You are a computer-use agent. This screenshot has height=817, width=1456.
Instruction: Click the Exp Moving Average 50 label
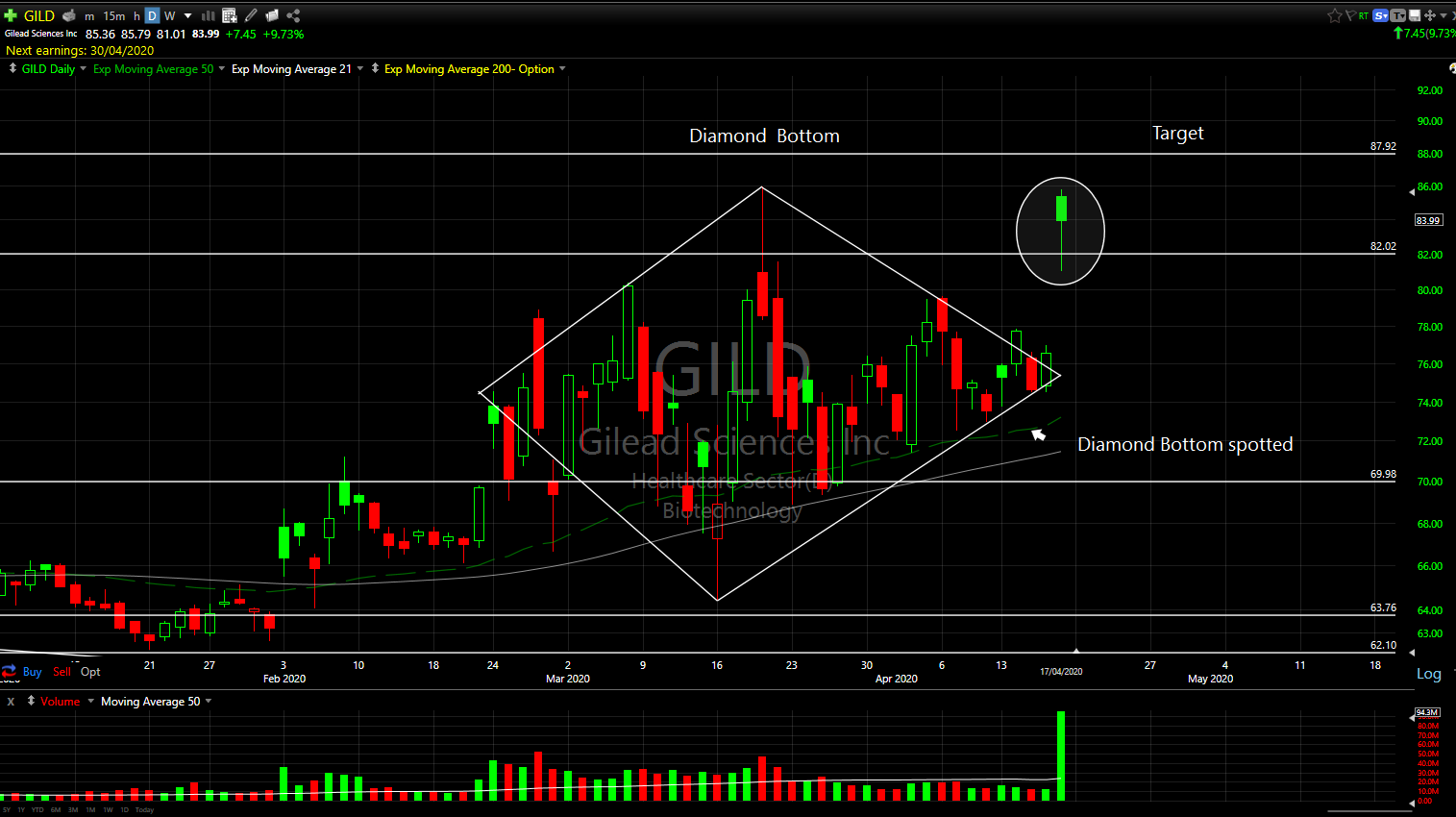pyautogui.click(x=154, y=69)
